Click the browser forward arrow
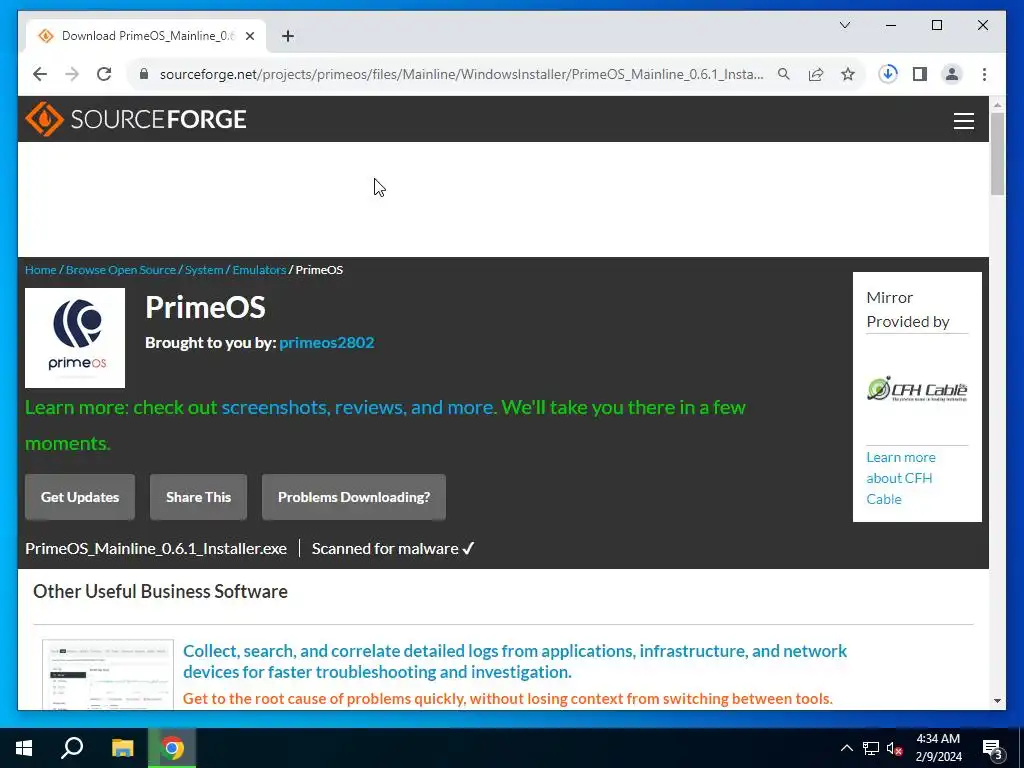The image size is (1024, 768). click(x=72, y=74)
